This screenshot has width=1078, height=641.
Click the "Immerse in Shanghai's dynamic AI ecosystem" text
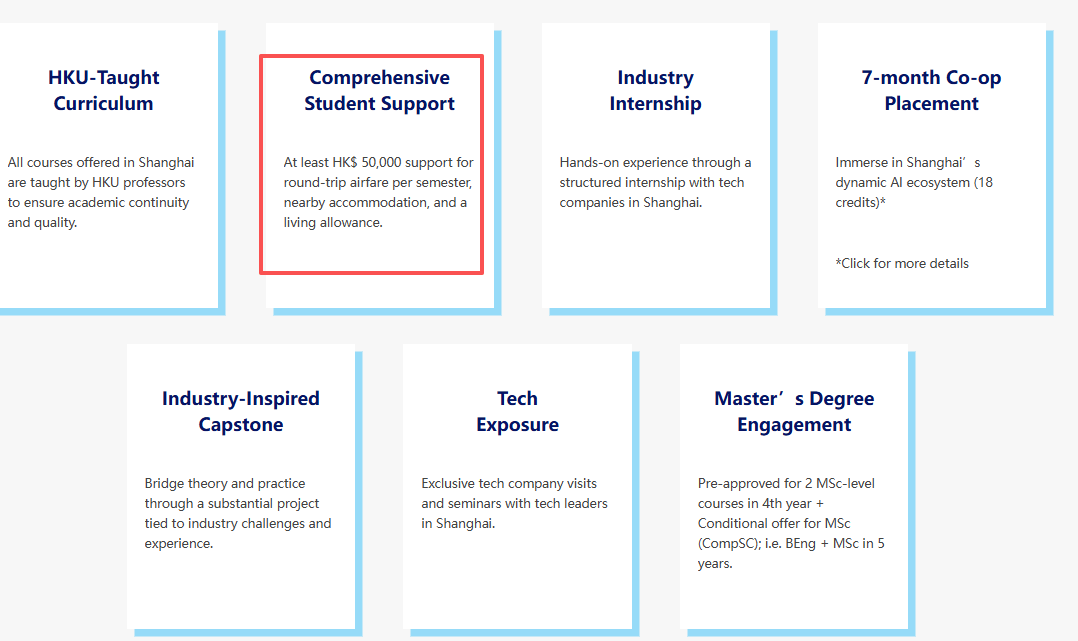coord(914,182)
